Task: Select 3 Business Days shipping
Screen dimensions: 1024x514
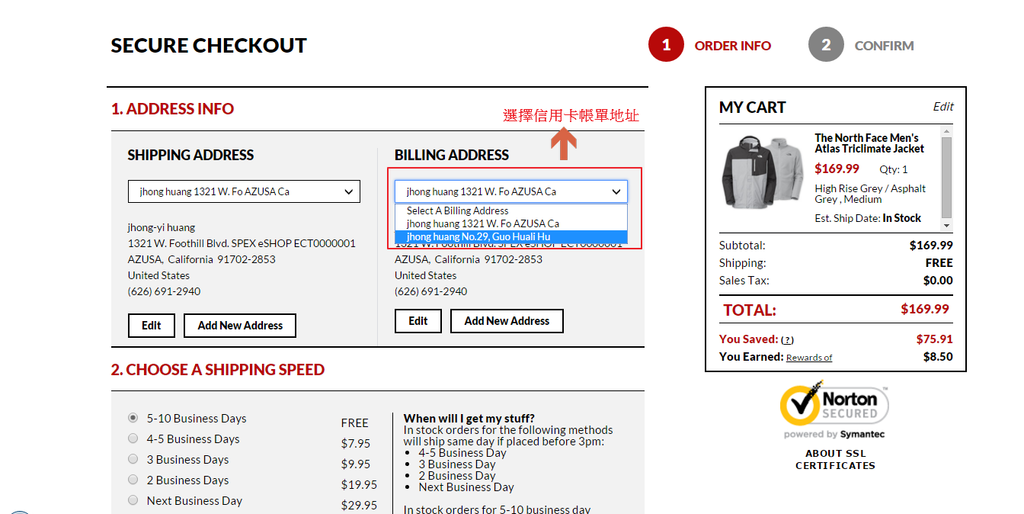Action: click(x=133, y=458)
